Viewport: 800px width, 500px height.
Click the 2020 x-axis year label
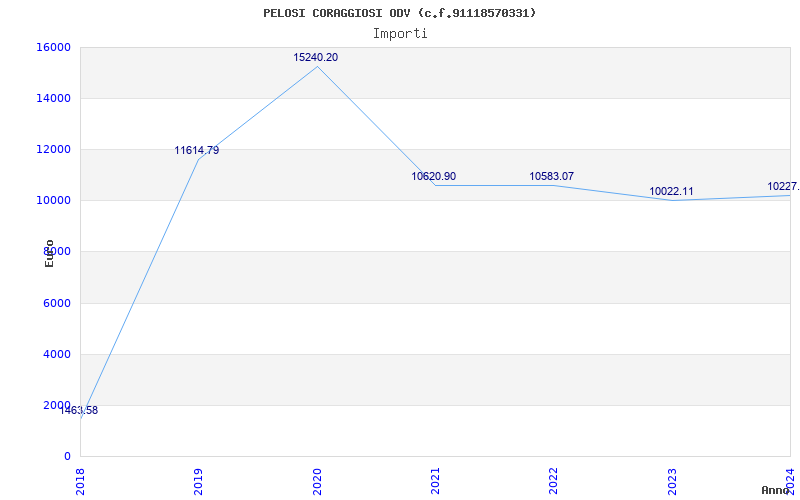[x=317, y=482]
